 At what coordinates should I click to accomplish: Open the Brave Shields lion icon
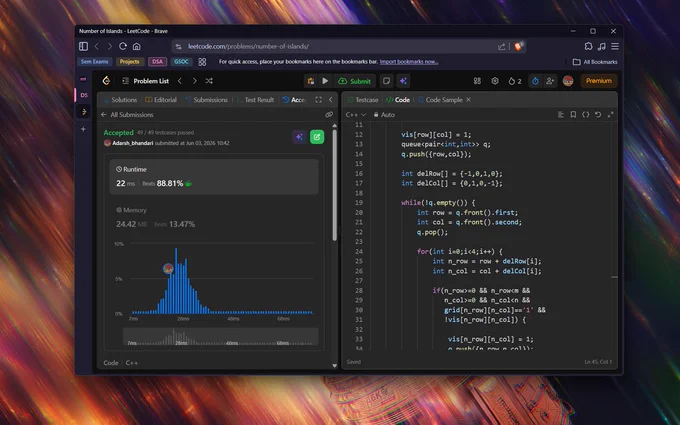pyautogui.click(x=519, y=46)
